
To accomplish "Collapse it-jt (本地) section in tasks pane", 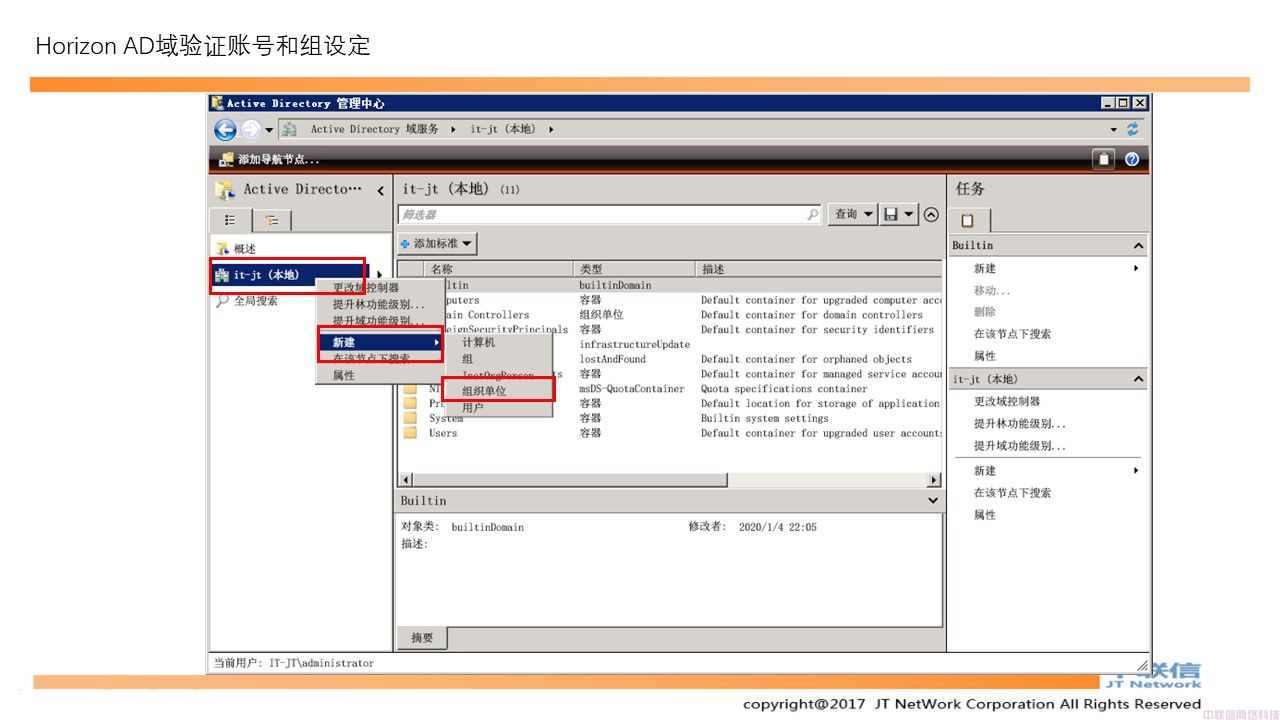I will coord(1138,380).
